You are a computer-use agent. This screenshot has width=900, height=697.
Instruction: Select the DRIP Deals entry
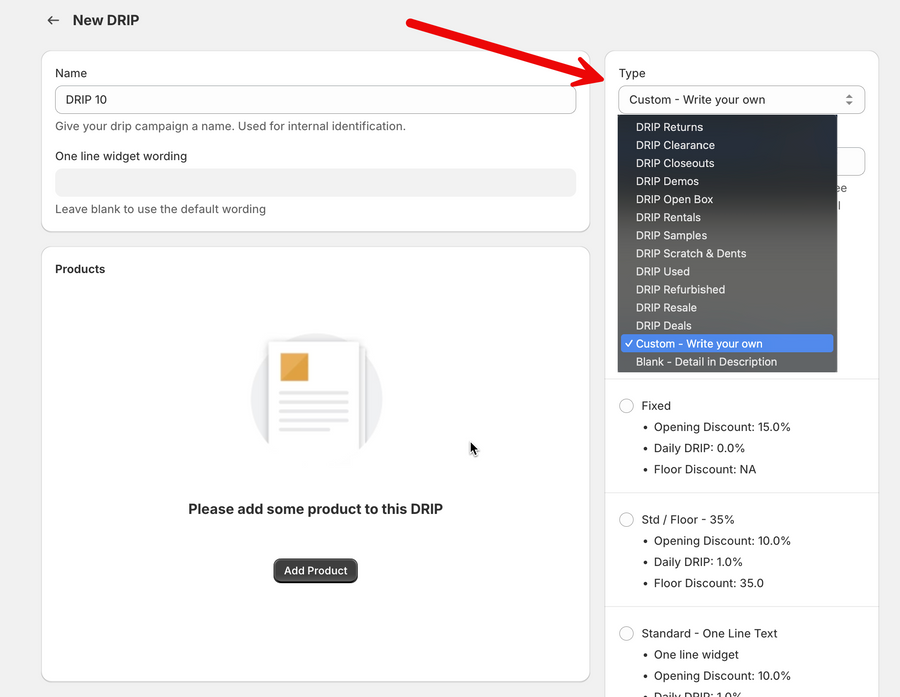[x=665, y=325]
